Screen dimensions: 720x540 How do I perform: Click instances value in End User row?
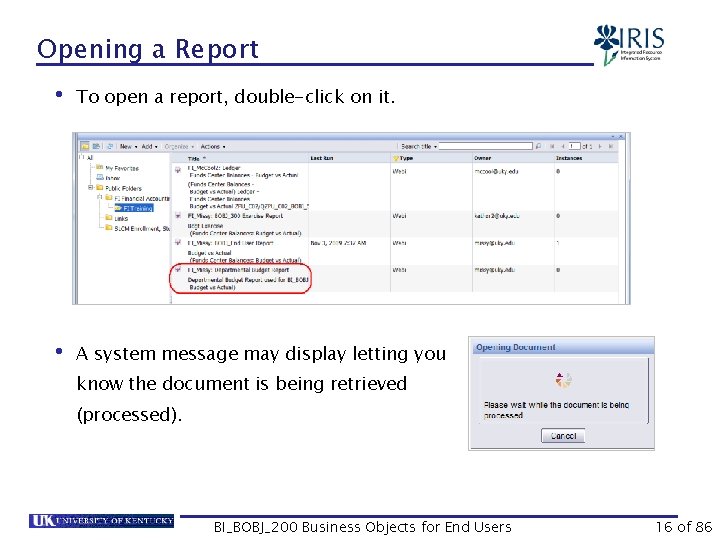(558, 243)
